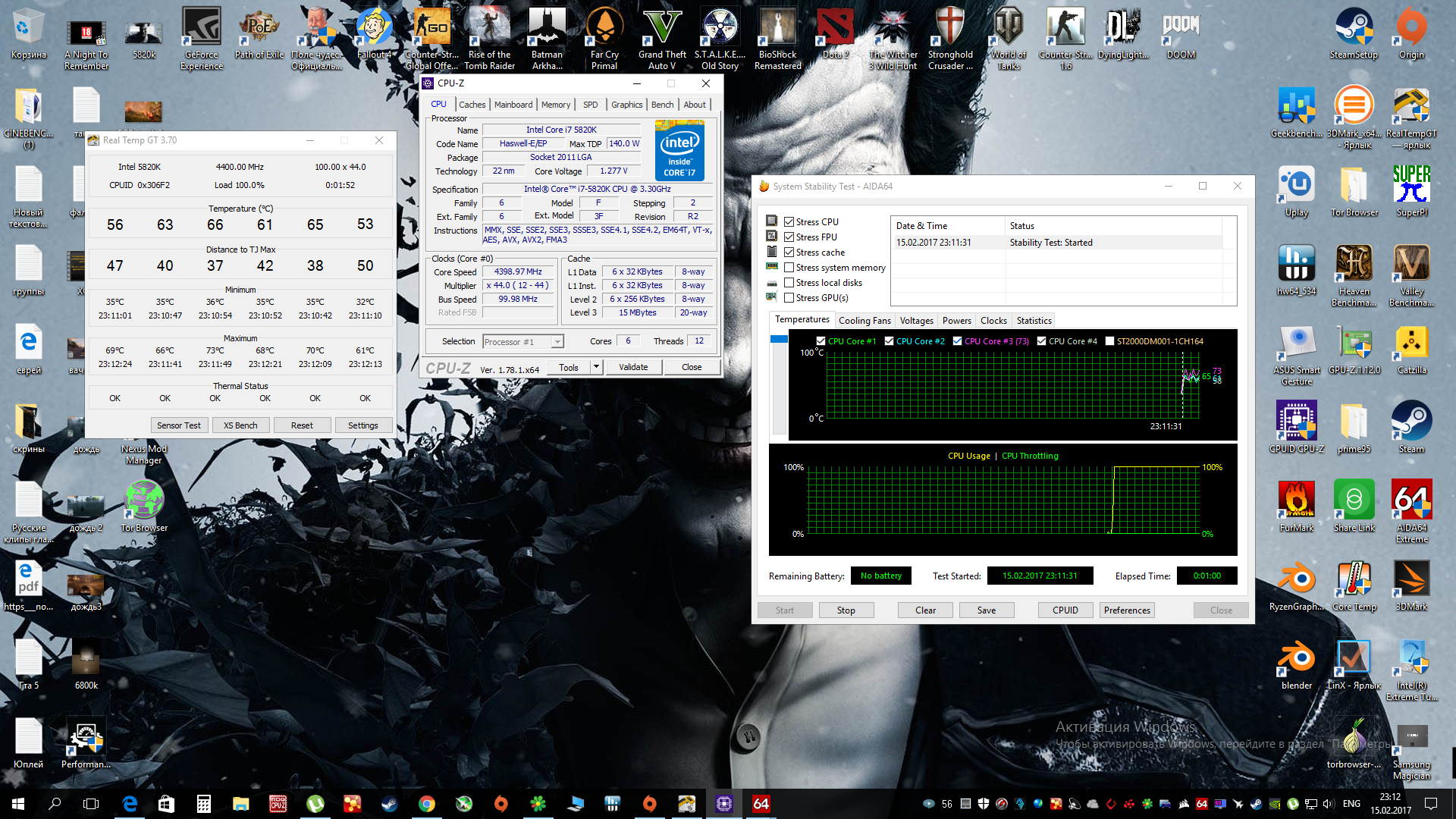The height and width of the screenshot is (819, 1456).
Task: Uncheck the Stress cache option
Action: (789, 253)
